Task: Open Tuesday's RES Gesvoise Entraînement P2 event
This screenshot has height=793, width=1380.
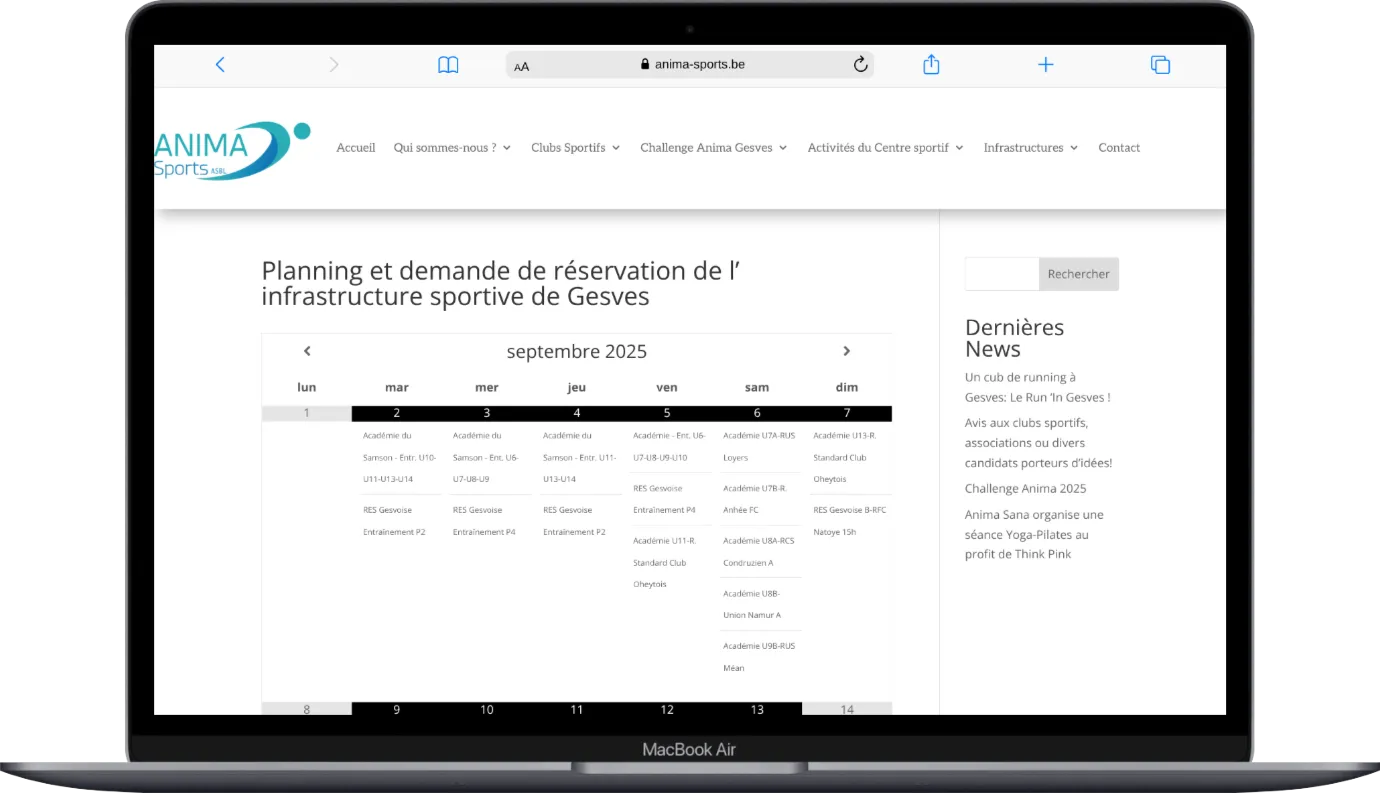Action: tap(397, 521)
